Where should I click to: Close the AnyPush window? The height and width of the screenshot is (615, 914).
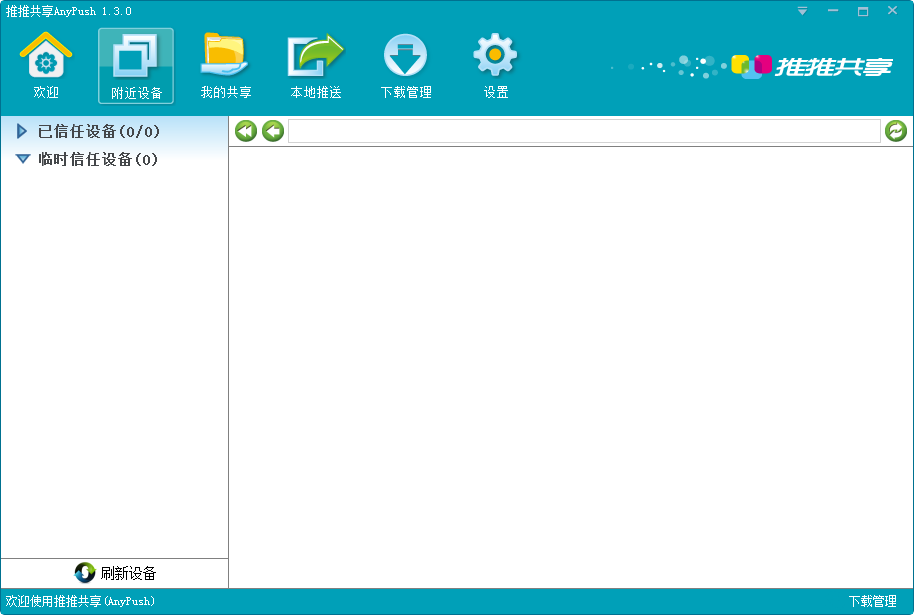892,10
